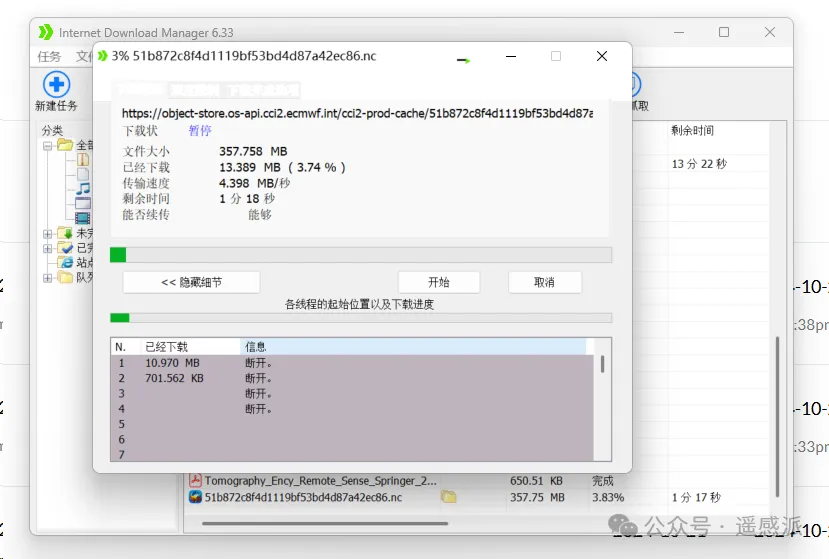This screenshot has height=559, width=829.
Task: Click the 1 分 18 秒 remaining time value
Action: pos(247,198)
